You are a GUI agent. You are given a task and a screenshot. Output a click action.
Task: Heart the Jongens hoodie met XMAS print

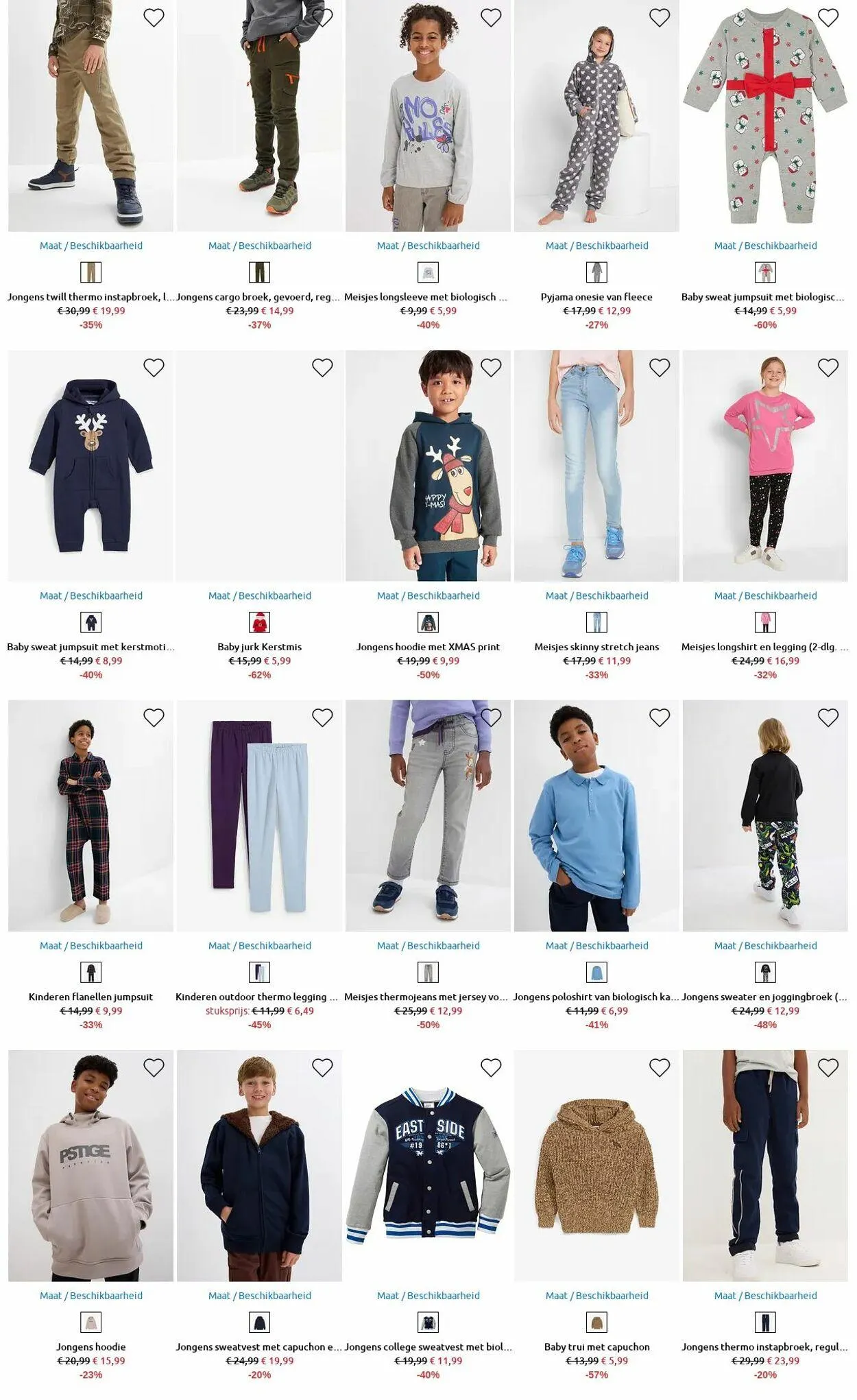pos(491,368)
